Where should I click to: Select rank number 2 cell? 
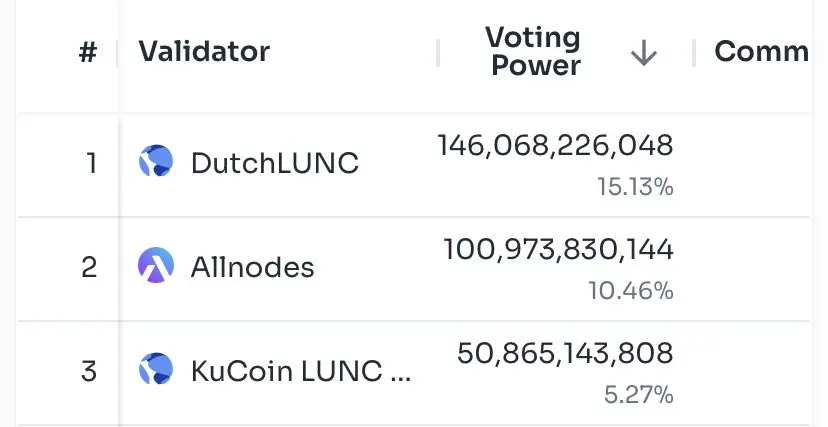point(89,267)
